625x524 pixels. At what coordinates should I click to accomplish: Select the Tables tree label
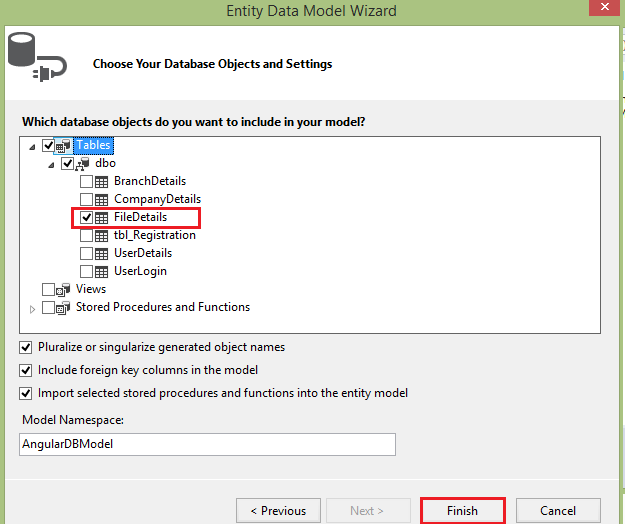(x=93, y=145)
